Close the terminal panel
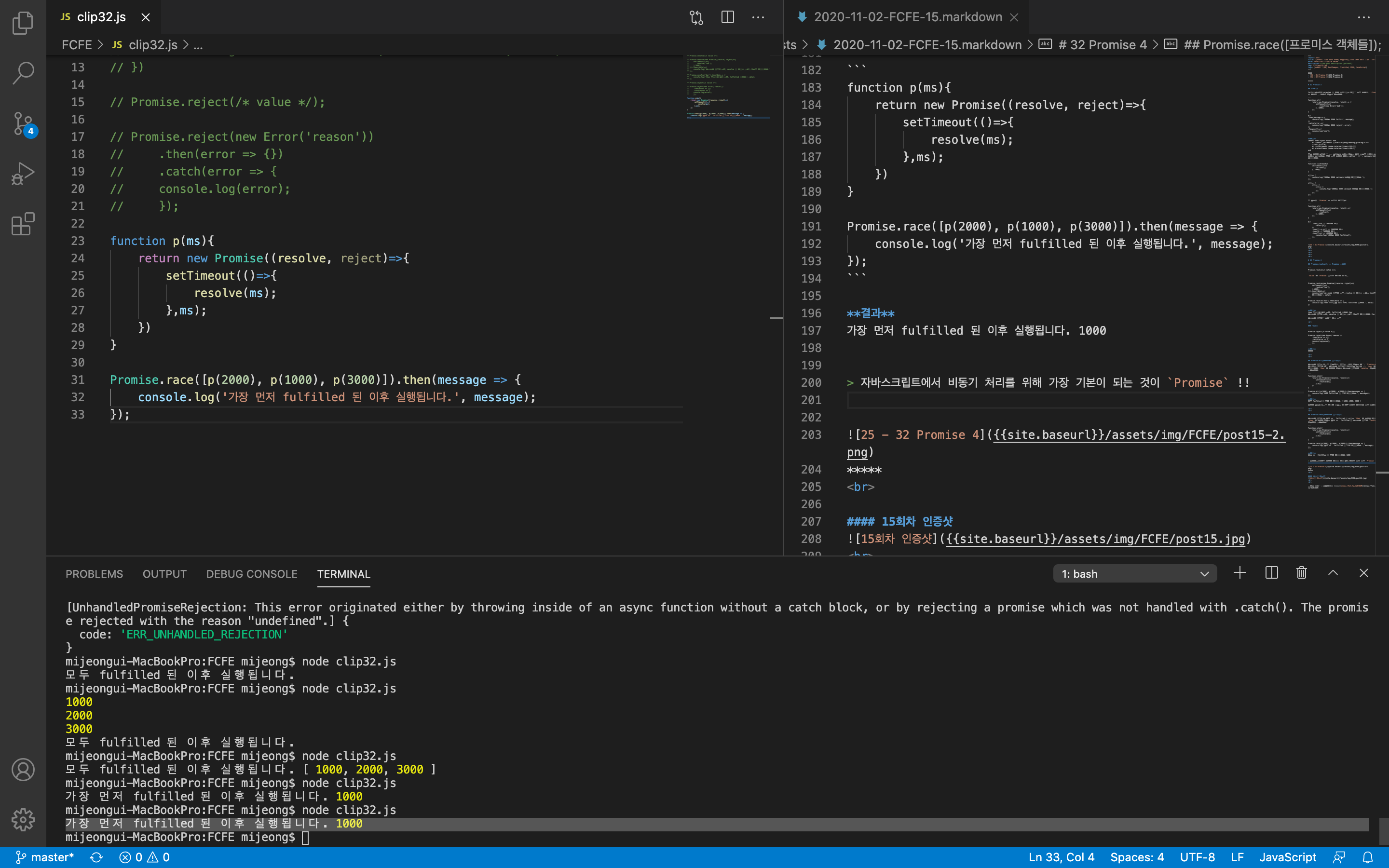 (1364, 573)
